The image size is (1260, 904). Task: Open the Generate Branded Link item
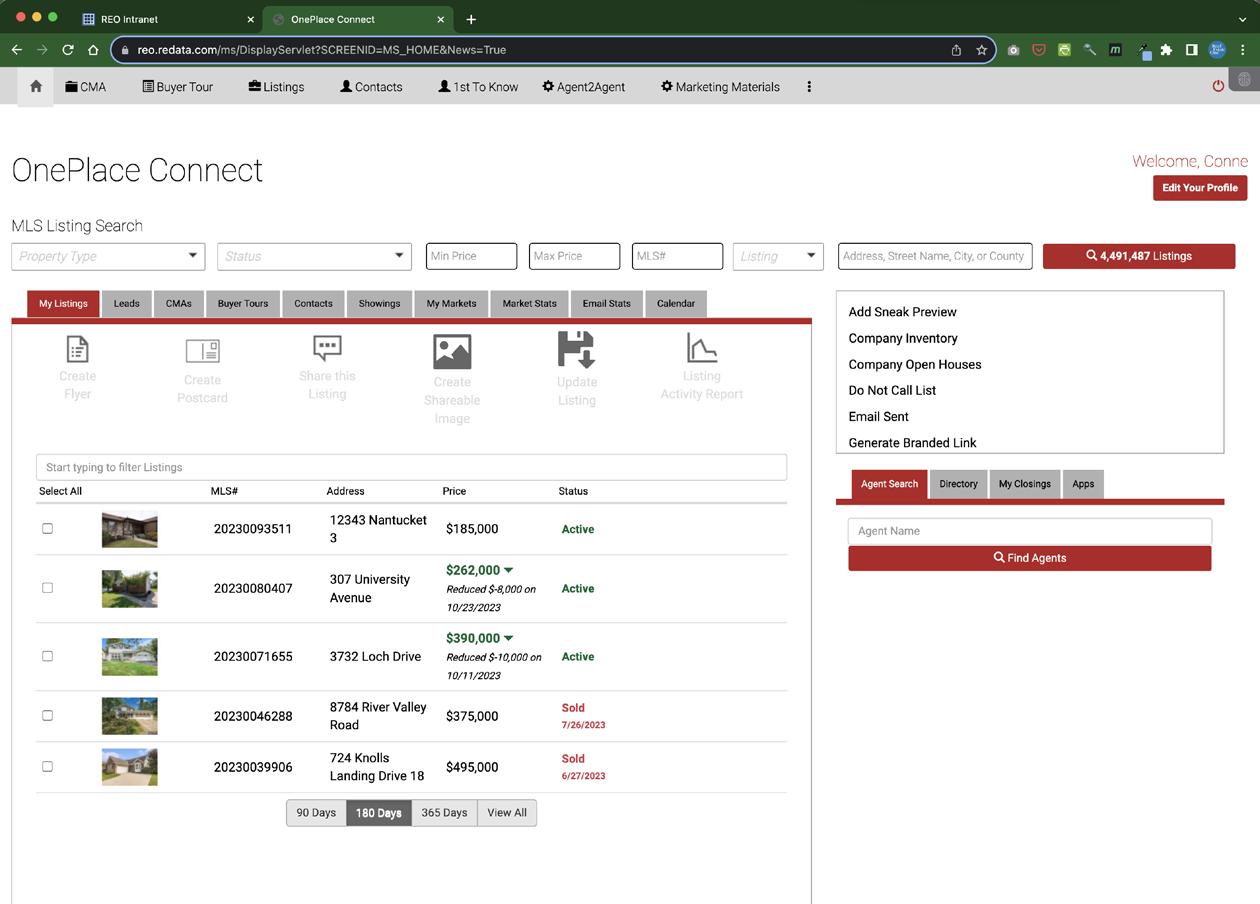click(x=913, y=442)
